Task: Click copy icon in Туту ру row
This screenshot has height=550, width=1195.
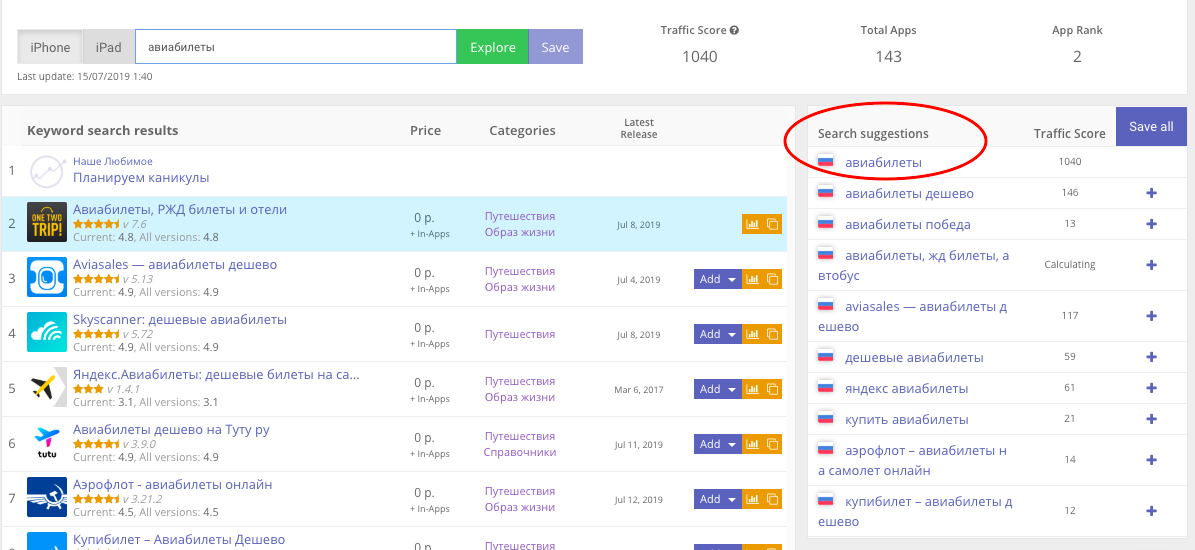Action: click(x=772, y=443)
